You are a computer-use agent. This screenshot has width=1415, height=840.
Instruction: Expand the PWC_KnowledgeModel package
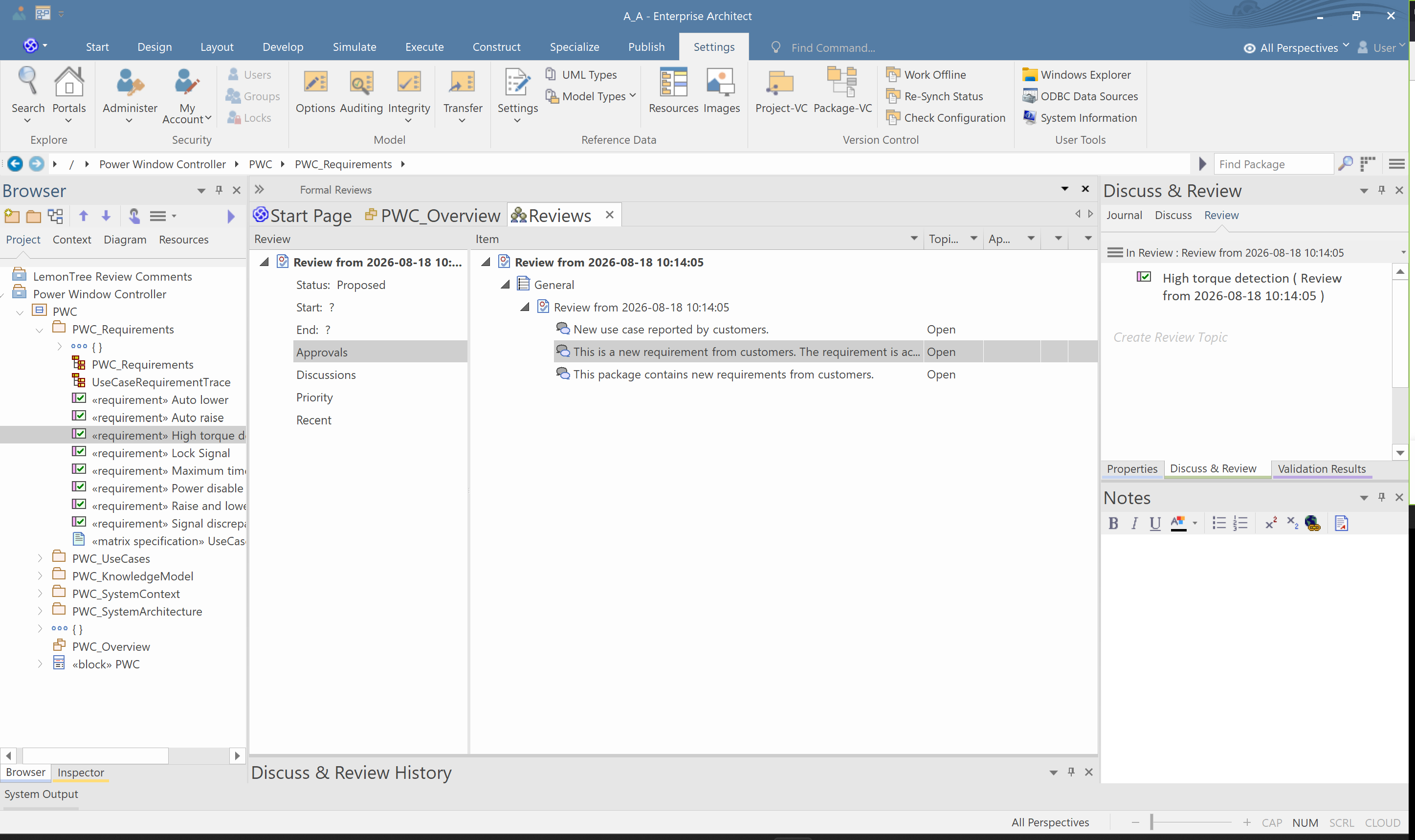click(x=40, y=575)
